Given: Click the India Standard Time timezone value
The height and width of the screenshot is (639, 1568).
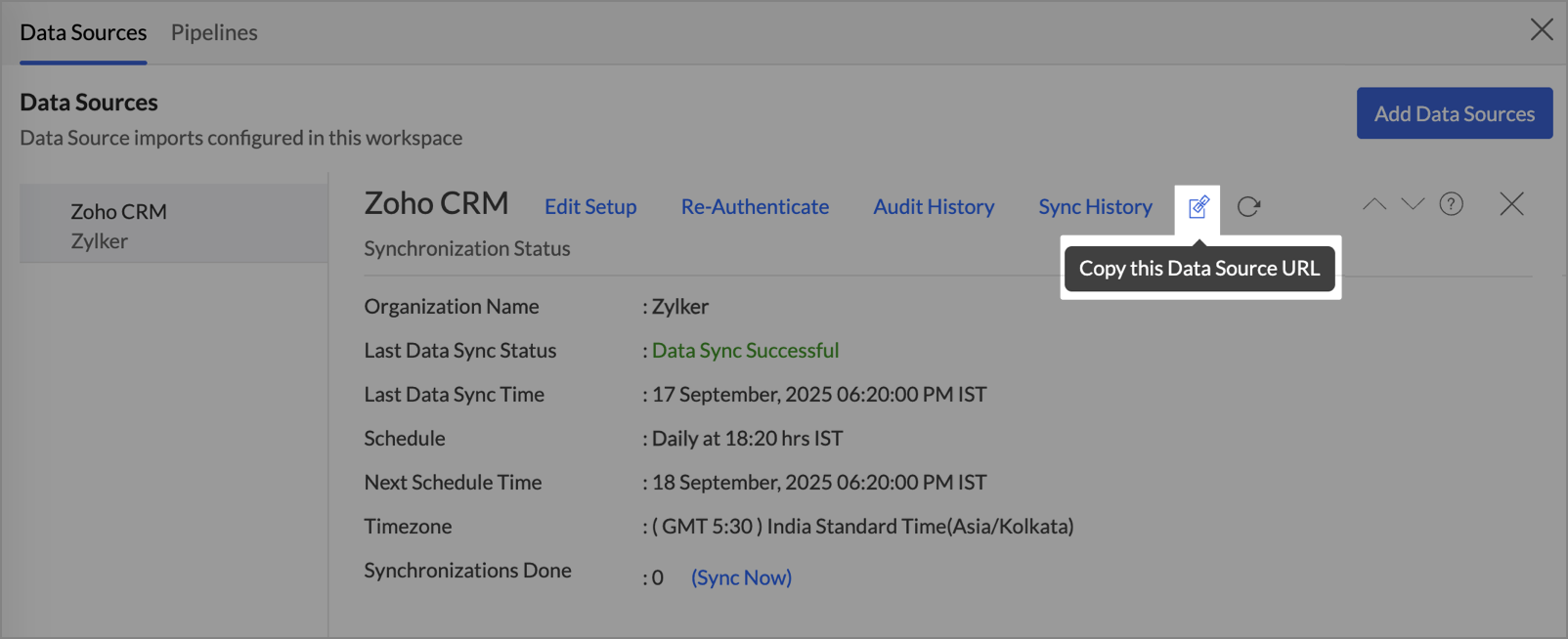Looking at the screenshot, I should pos(862,527).
